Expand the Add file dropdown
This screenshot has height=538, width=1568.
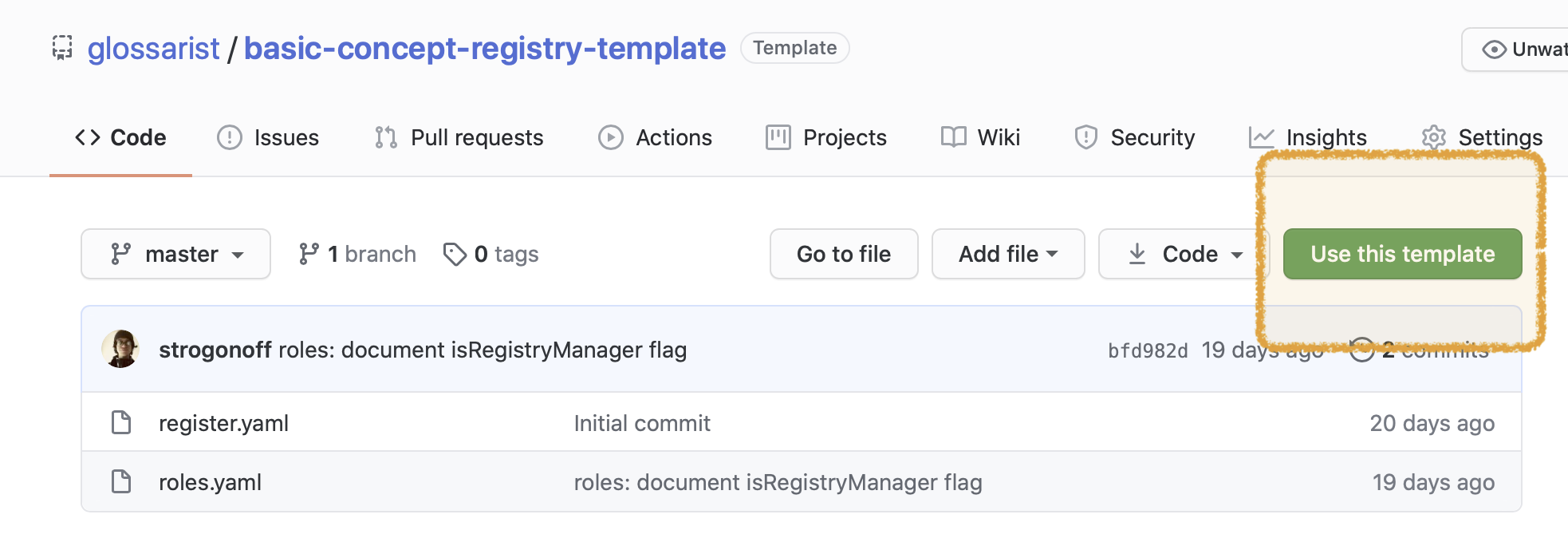(x=1008, y=254)
